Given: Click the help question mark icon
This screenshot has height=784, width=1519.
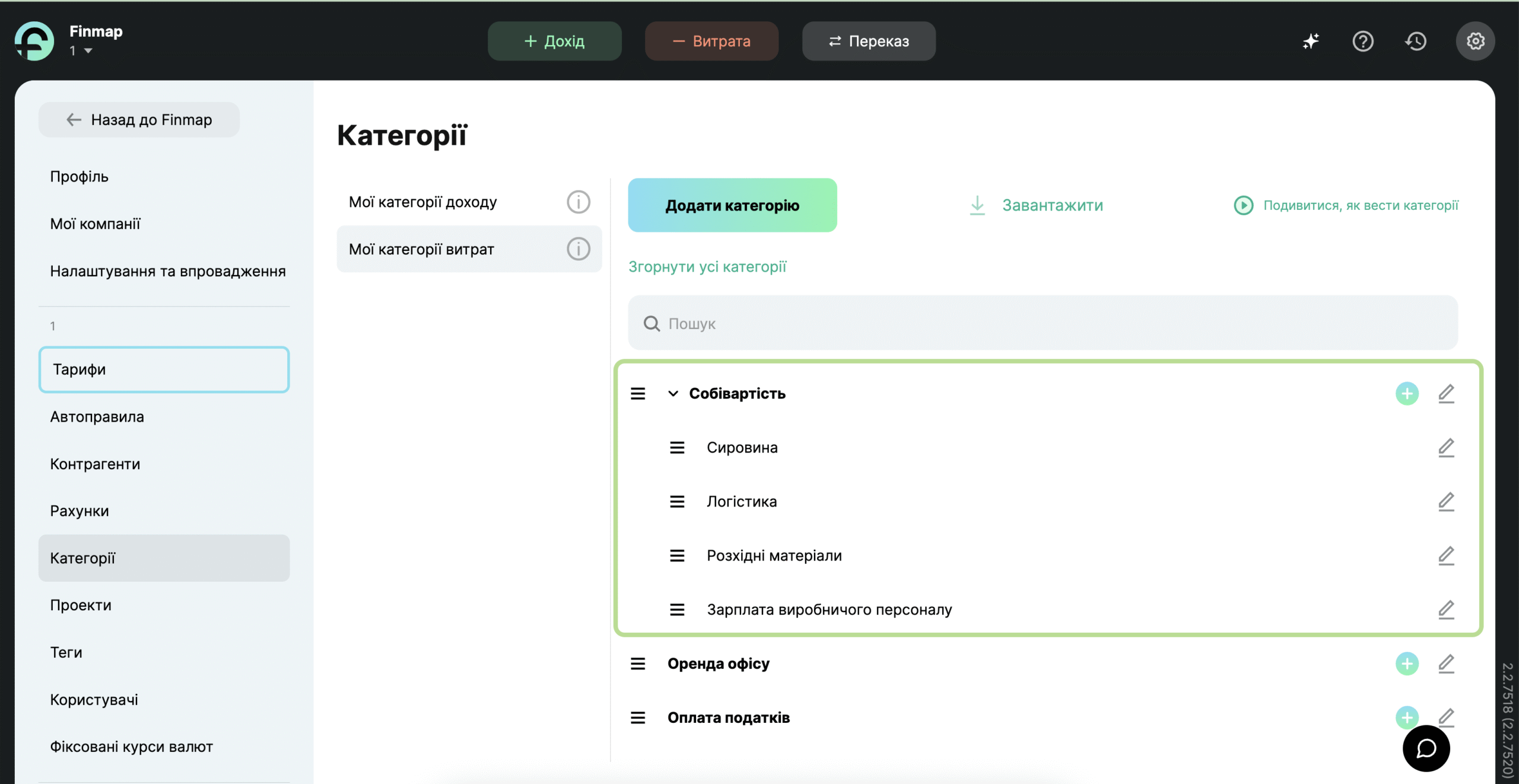Looking at the screenshot, I should (1363, 41).
